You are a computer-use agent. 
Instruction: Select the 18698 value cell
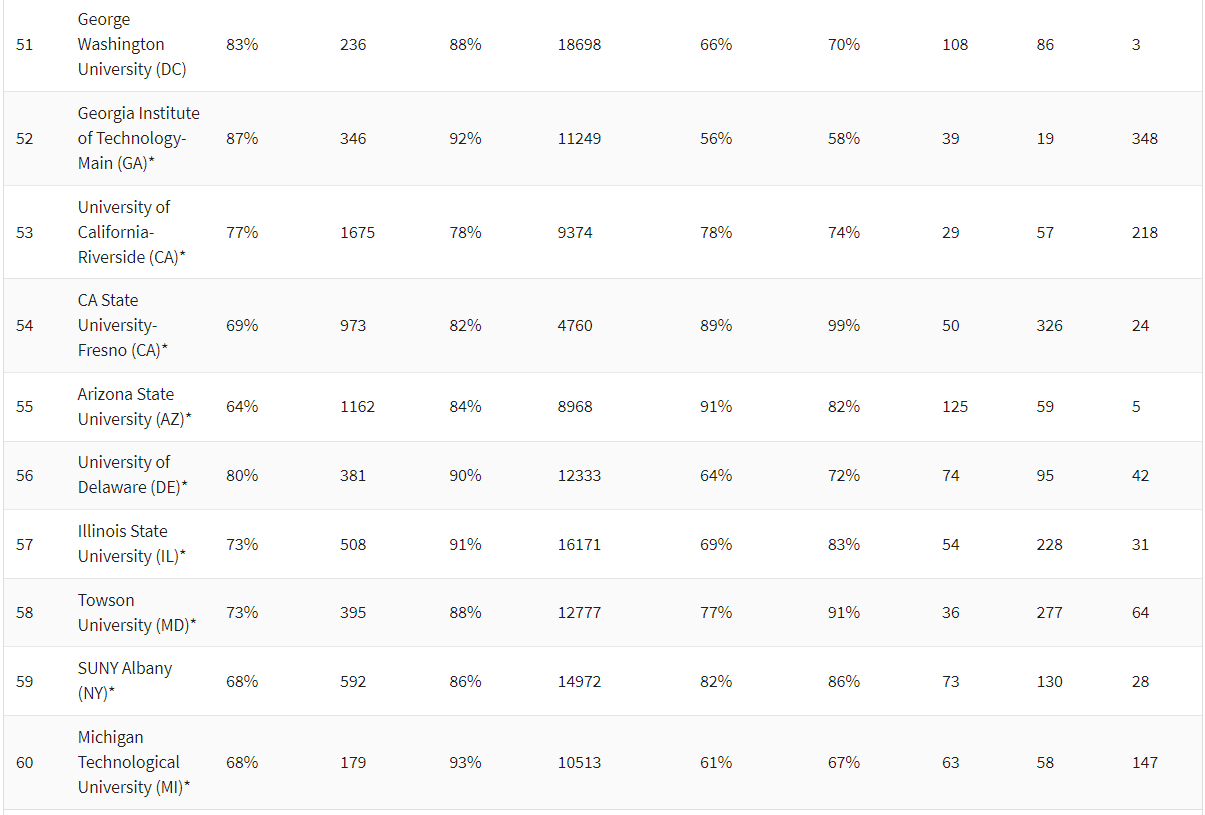point(579,45)
